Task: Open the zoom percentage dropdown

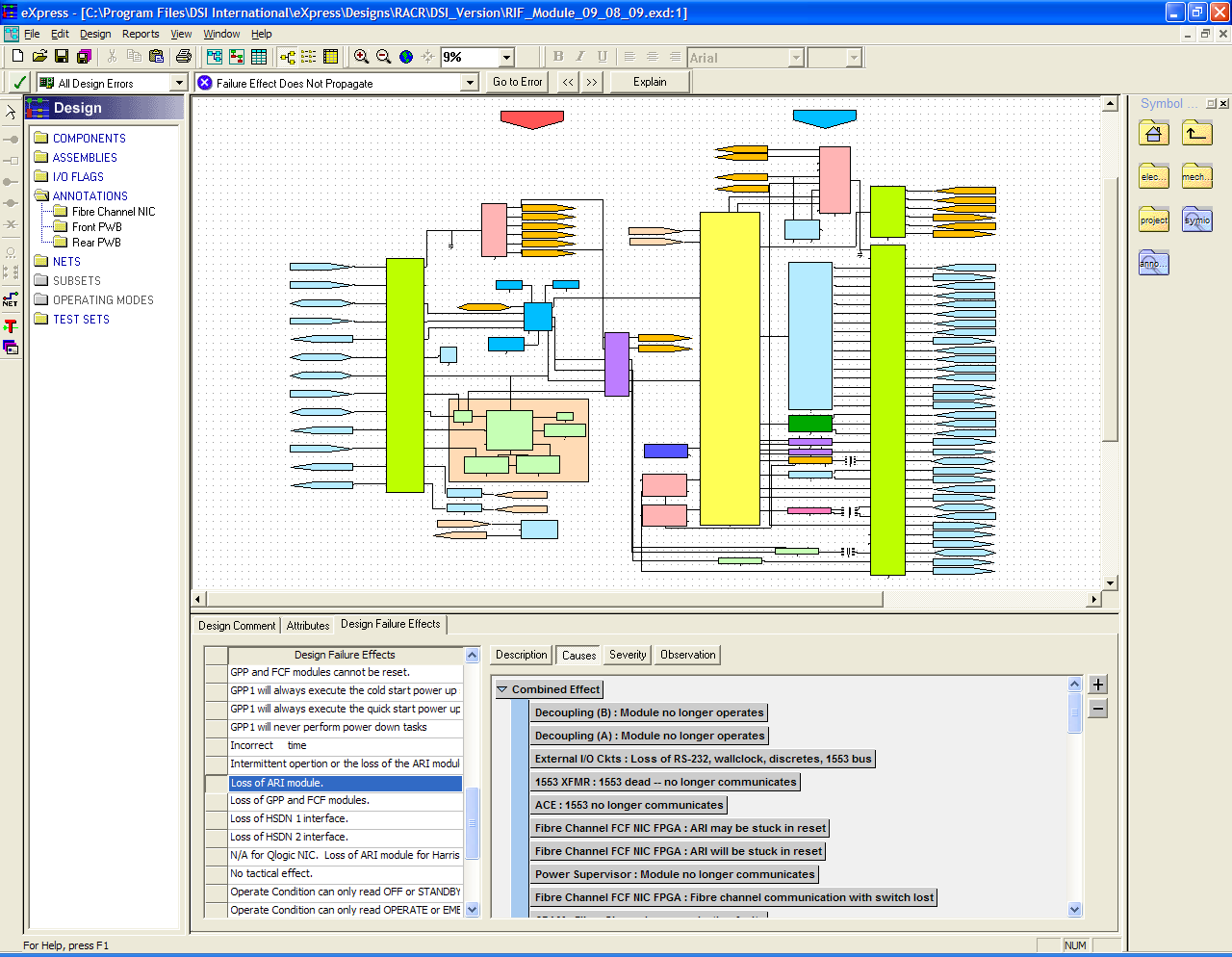Action: click(506, 58)
